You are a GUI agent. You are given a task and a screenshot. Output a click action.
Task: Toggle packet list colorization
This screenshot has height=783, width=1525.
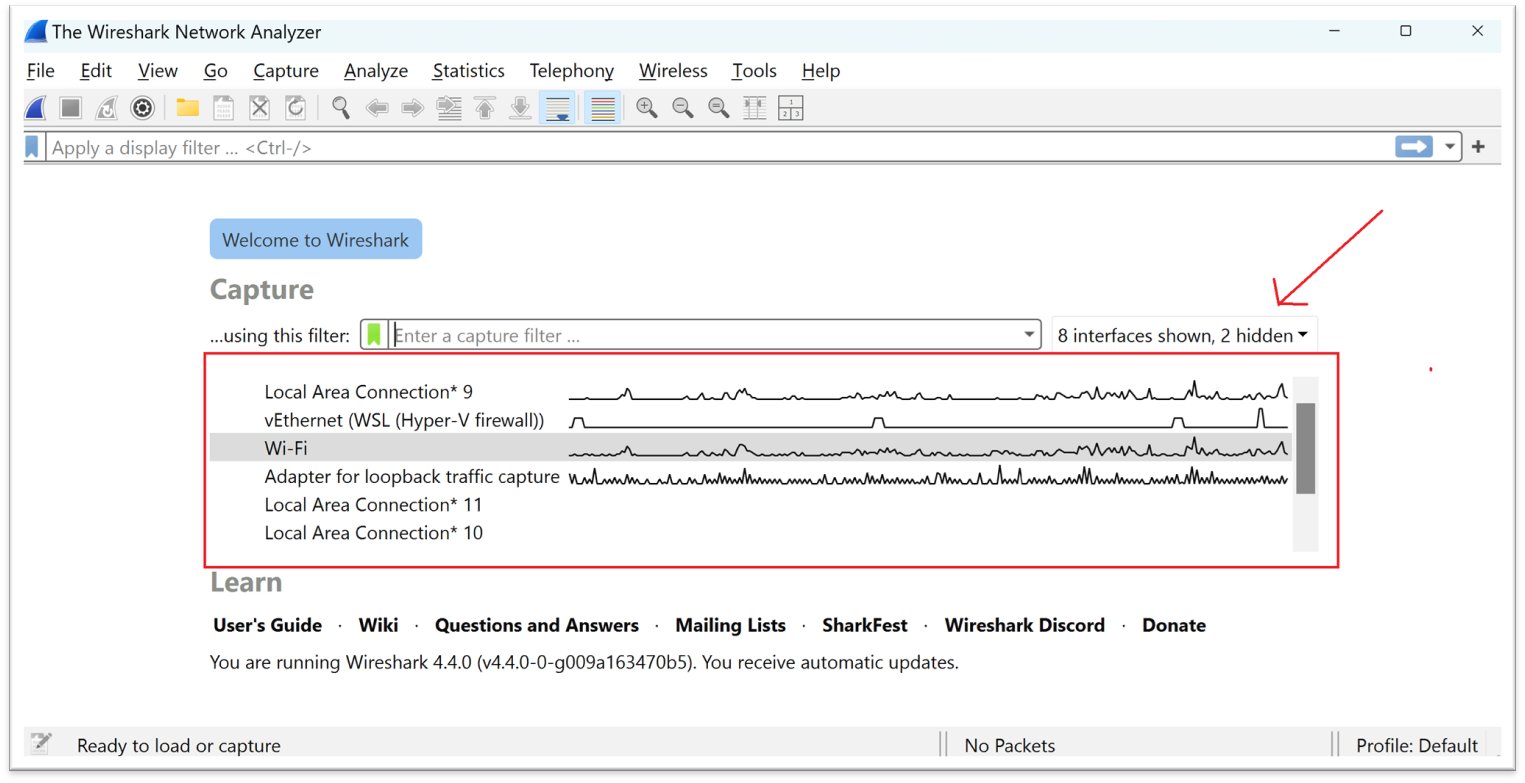pyautogui.click(x=601, y=107)
